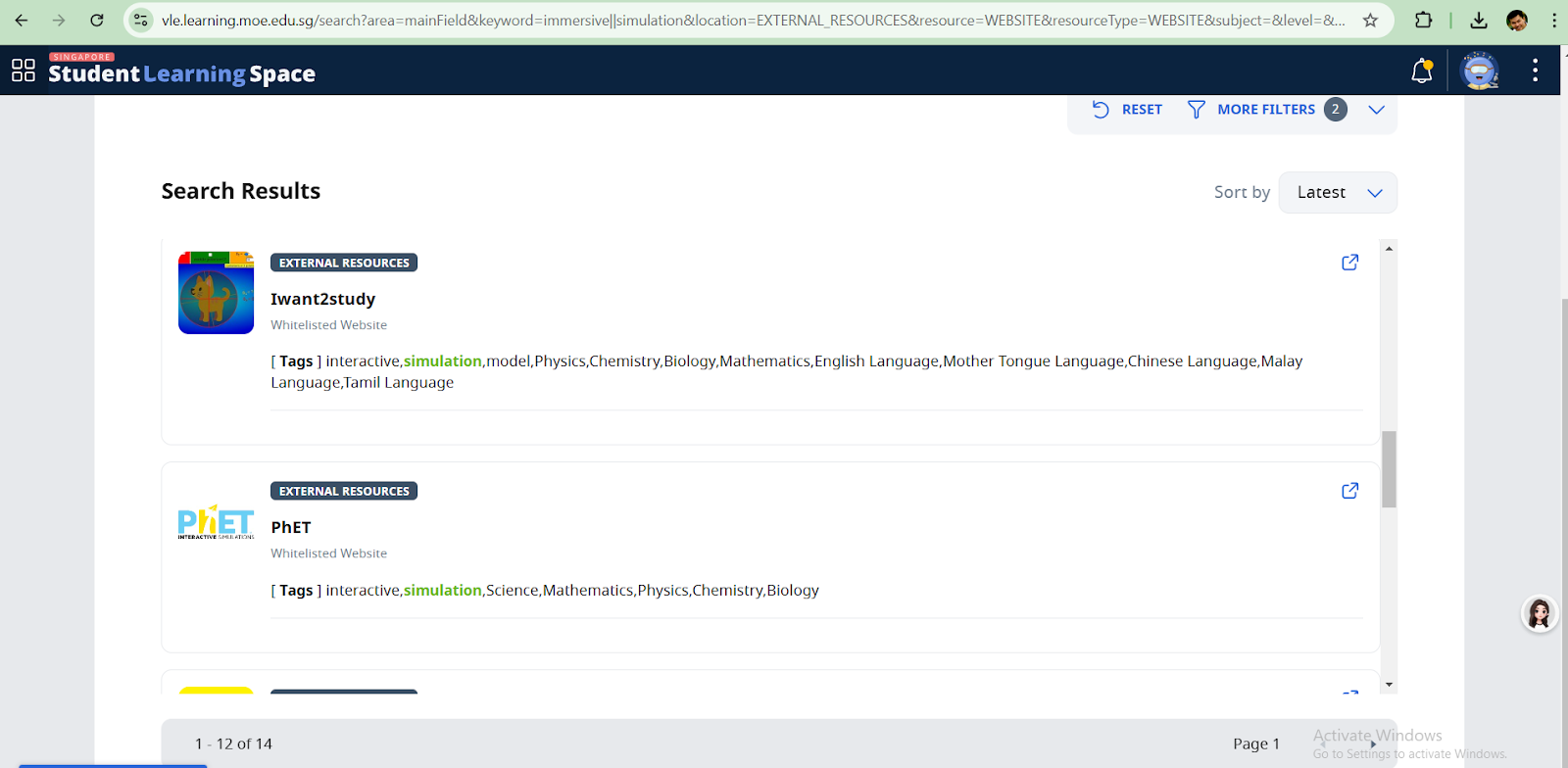Image resolution: width=1568 pixels, height=768 pixels.
Task: Click the External Resources badge above Iwant2study
Action: click(x=344, y=263)
